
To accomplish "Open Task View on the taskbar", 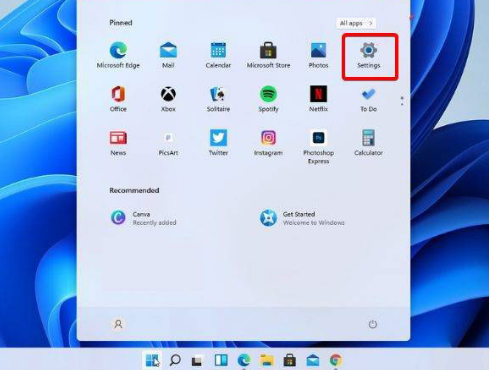I will click(x=197, y=360).
